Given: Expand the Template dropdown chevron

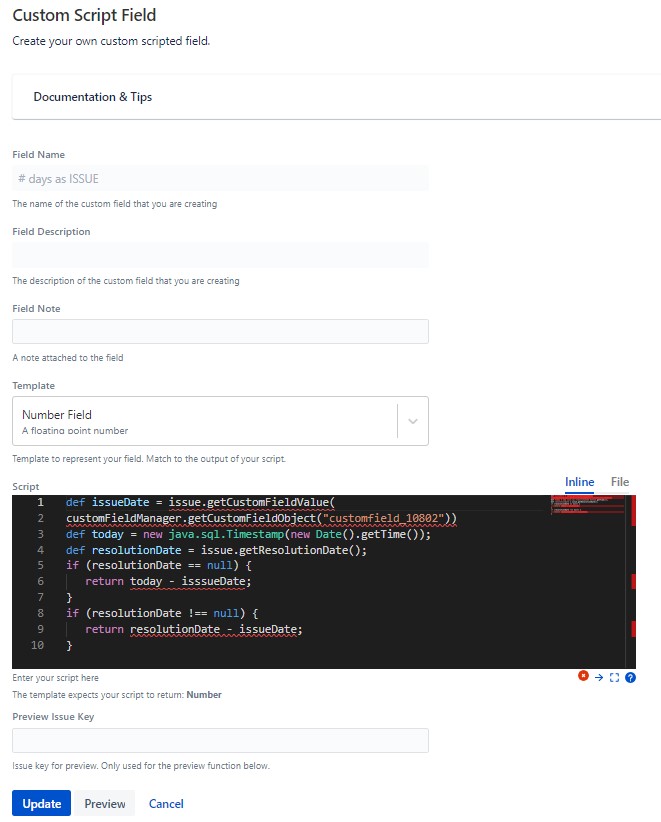Looking at the screenshot, I should tap(413, 421).
